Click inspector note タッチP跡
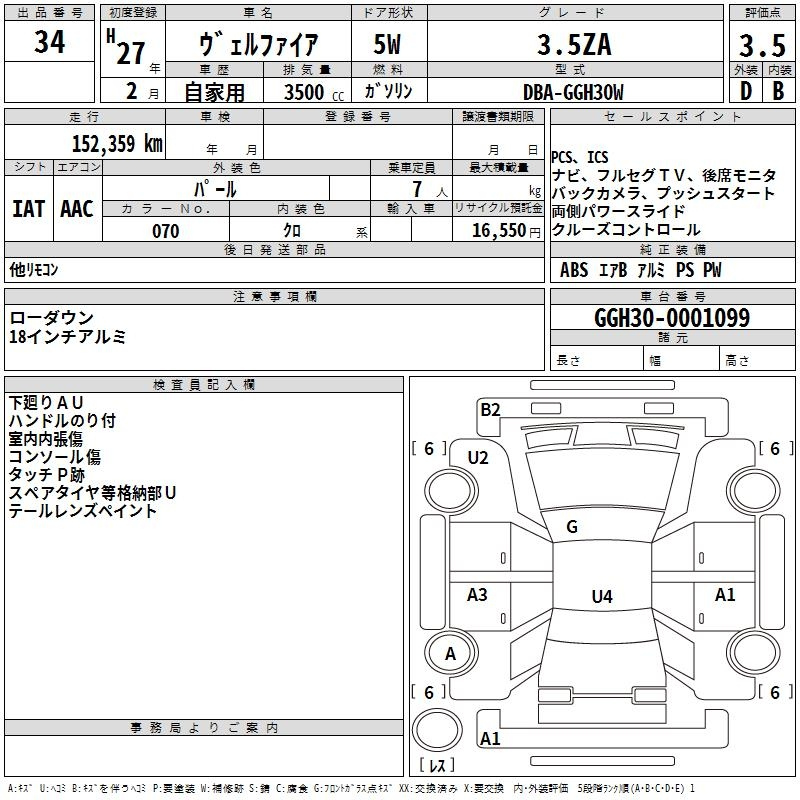The image size is (800, 800). point(46,474)
